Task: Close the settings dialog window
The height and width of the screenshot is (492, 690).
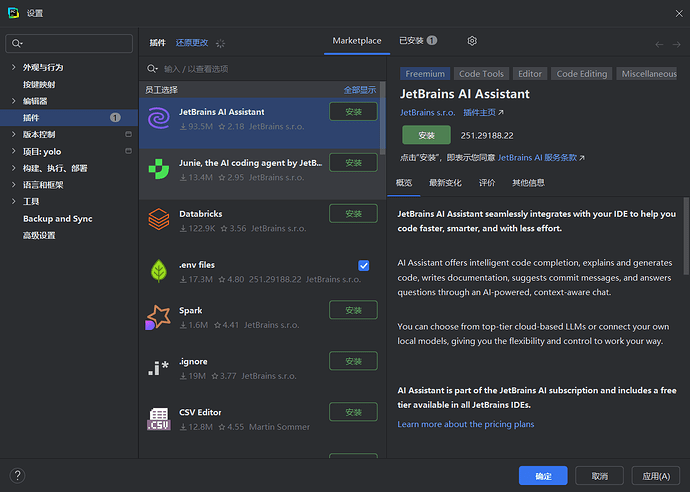Action: click(x=679, y=14)
